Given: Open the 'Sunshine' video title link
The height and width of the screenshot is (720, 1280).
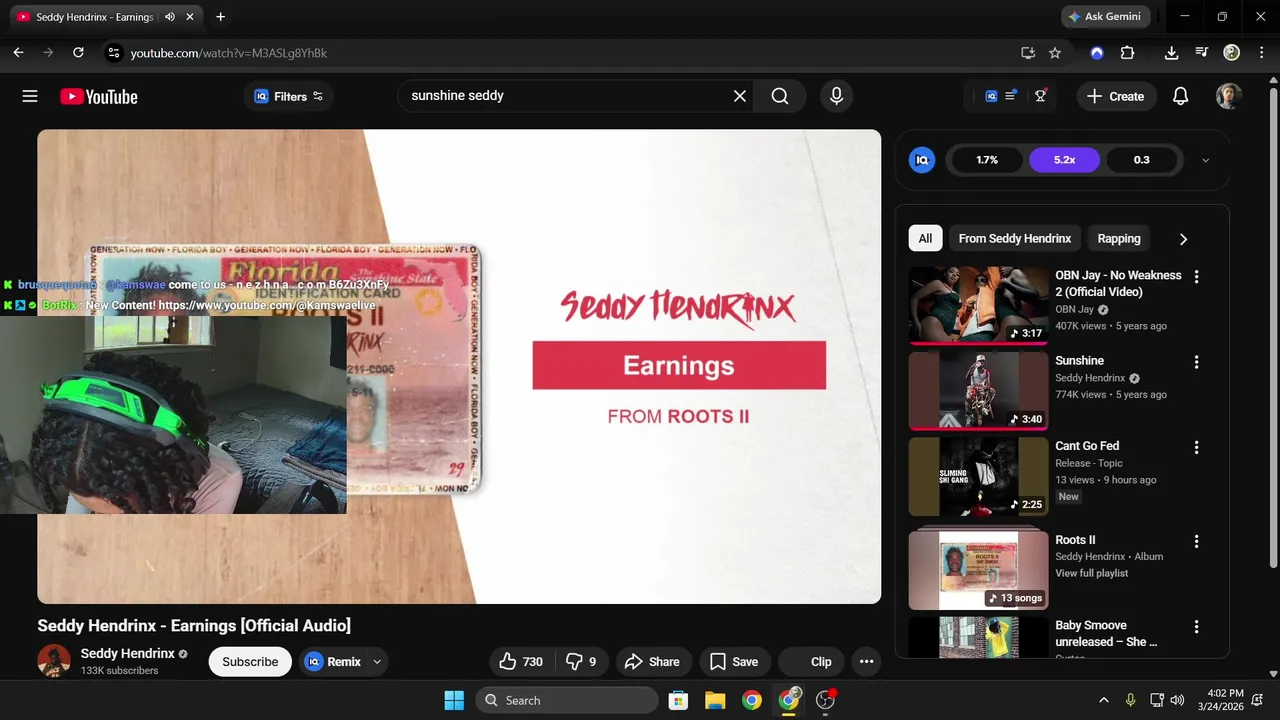Looking at the screenshot, I should (x=1079, y=360).
